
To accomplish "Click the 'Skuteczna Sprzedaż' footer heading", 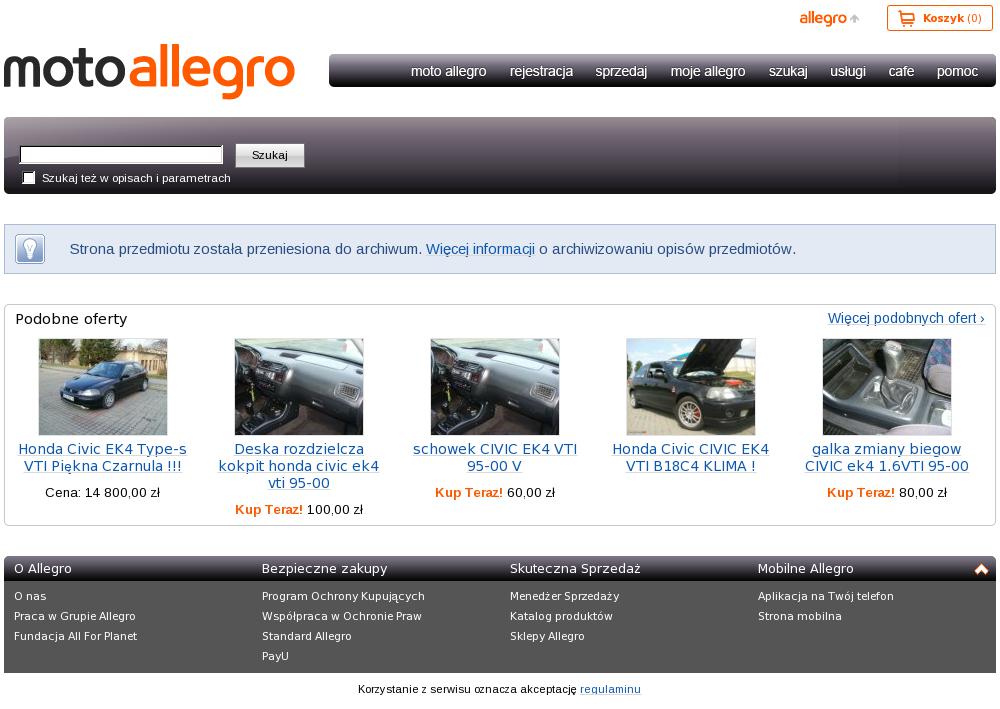I will [575, 569].
